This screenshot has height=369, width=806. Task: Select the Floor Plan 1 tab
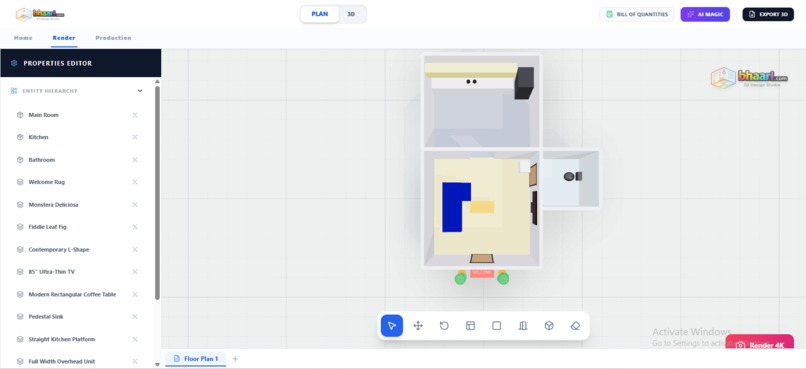click(x=196, y=359)
